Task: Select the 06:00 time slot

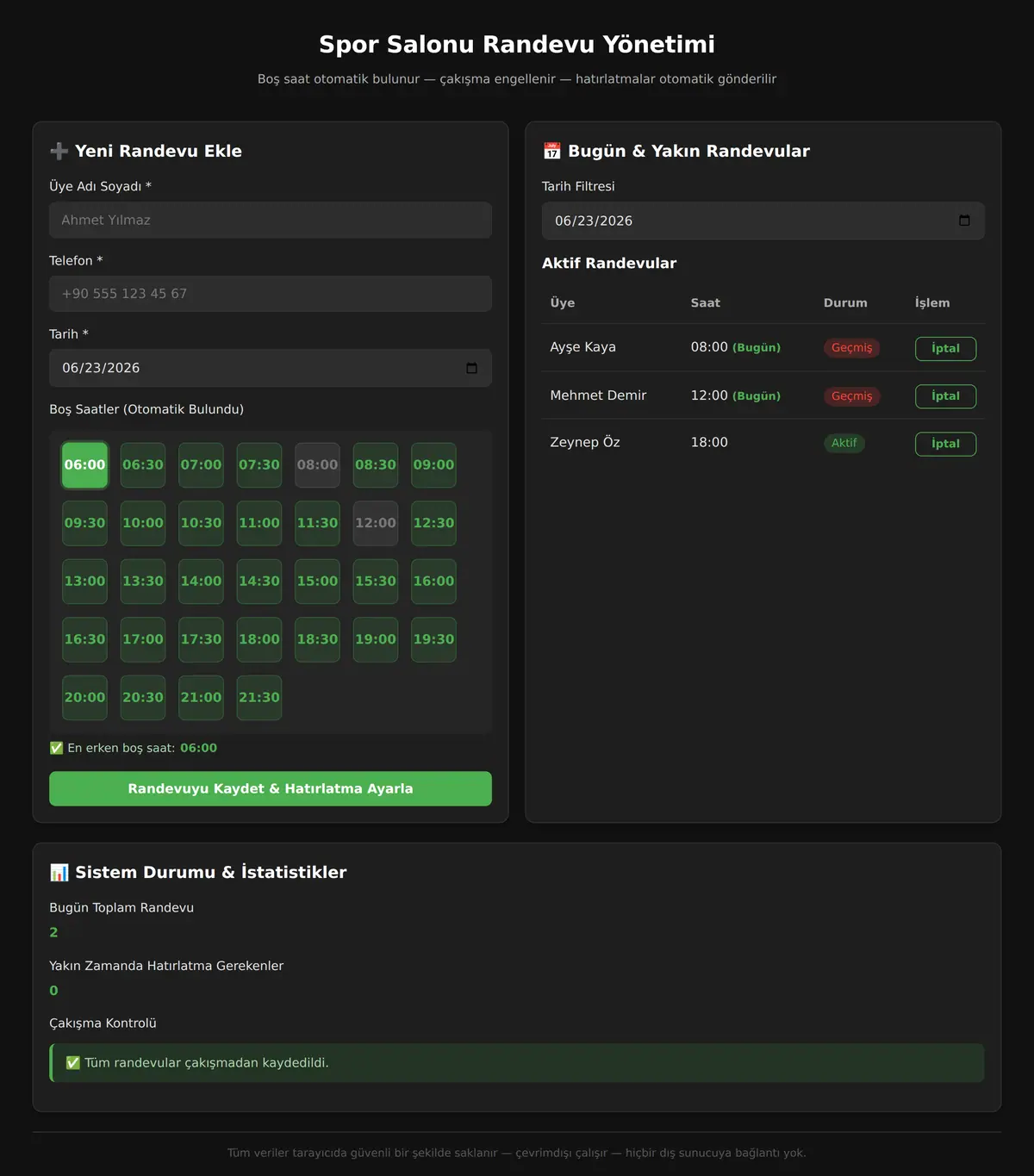Action: tap(84, 465)
